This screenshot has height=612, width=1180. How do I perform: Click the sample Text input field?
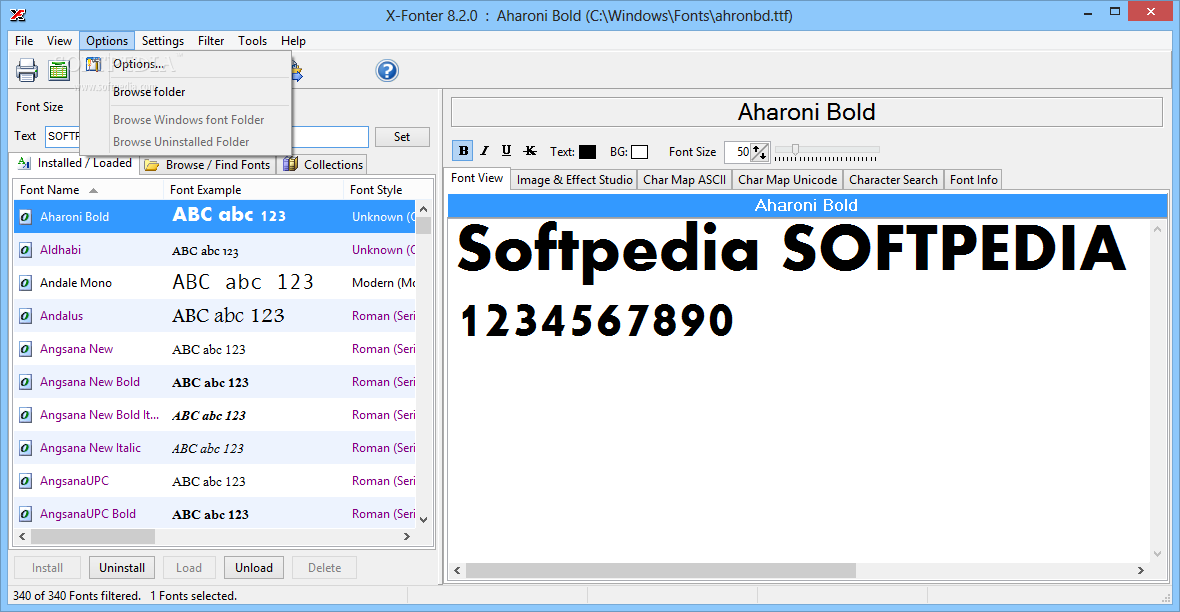click(207, 136)
